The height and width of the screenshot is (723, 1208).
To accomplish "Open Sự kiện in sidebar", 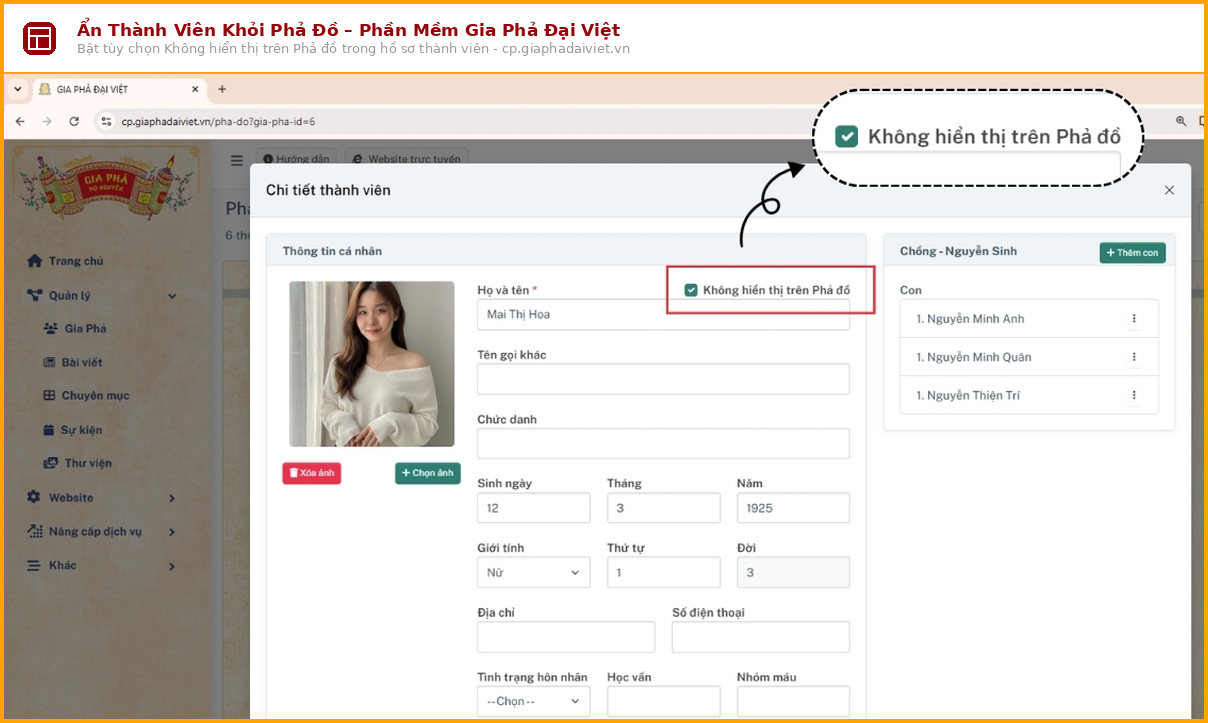I will pos(82,430).
